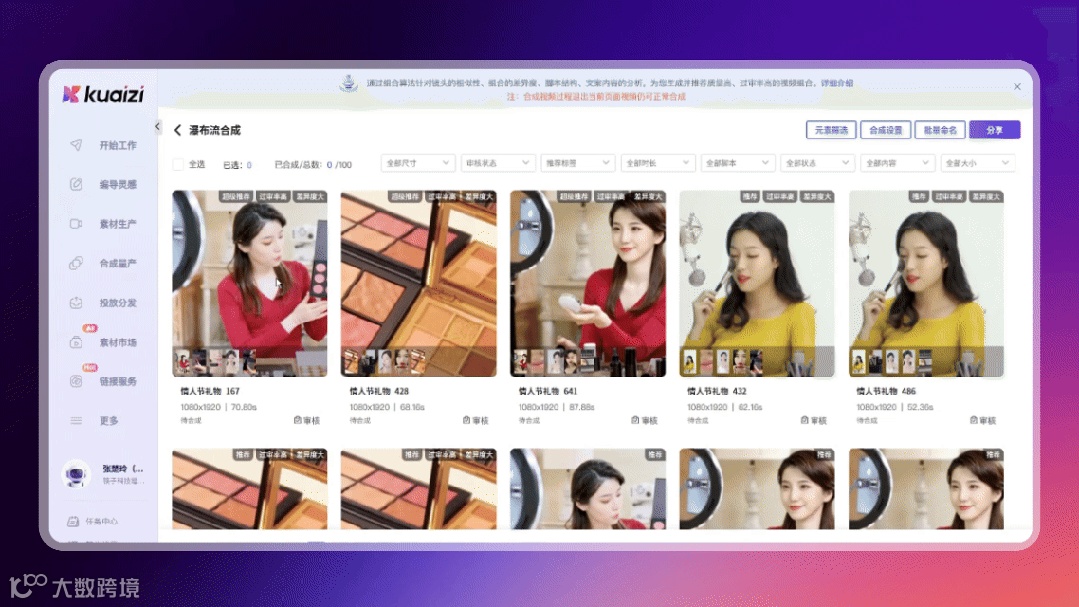1079x607 pixels.
Task: Open 任务中心 calendar icon
Action: click(73, 521)
